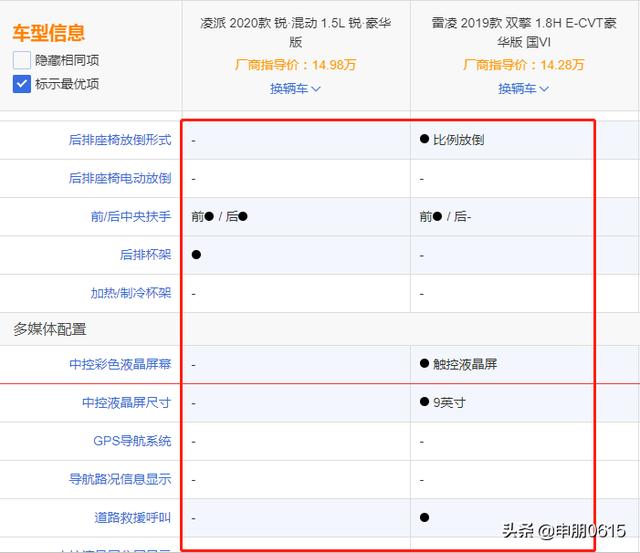
Task: Open 换辆车 dropdown for 凌派 2020款
Action: tap(295, 89)
